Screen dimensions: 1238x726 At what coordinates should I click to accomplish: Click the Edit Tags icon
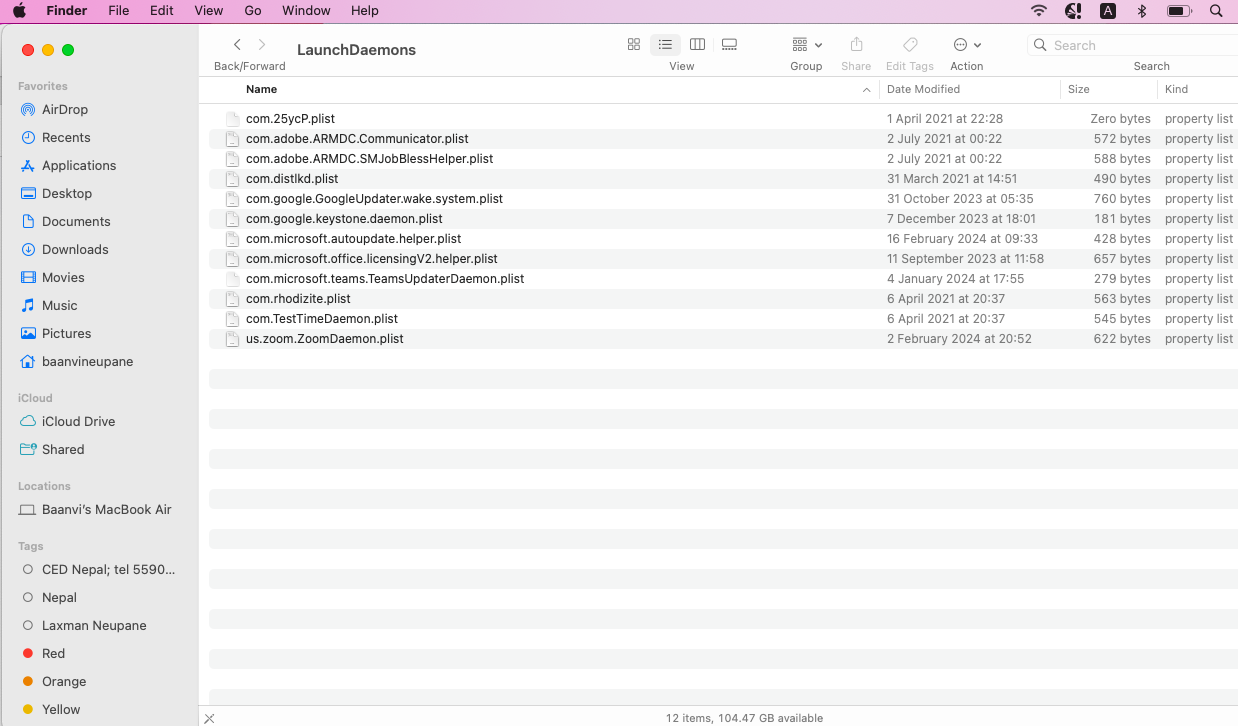coord(910,45)
